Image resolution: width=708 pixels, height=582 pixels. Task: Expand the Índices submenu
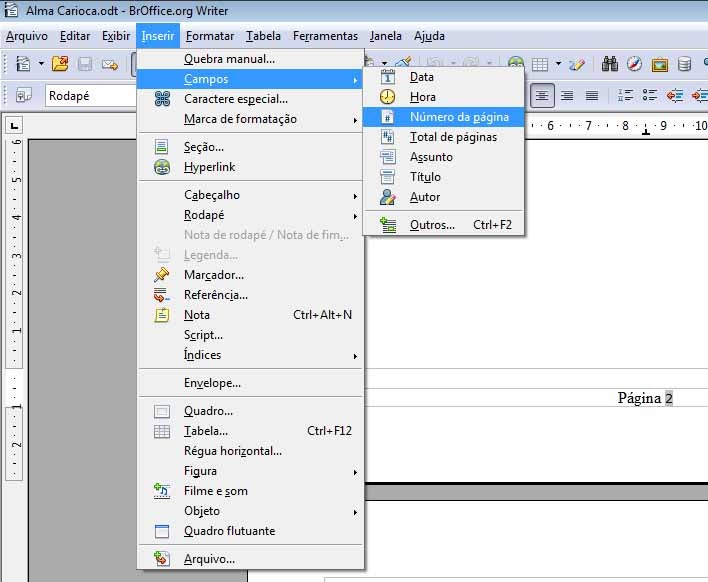[250, 355]
